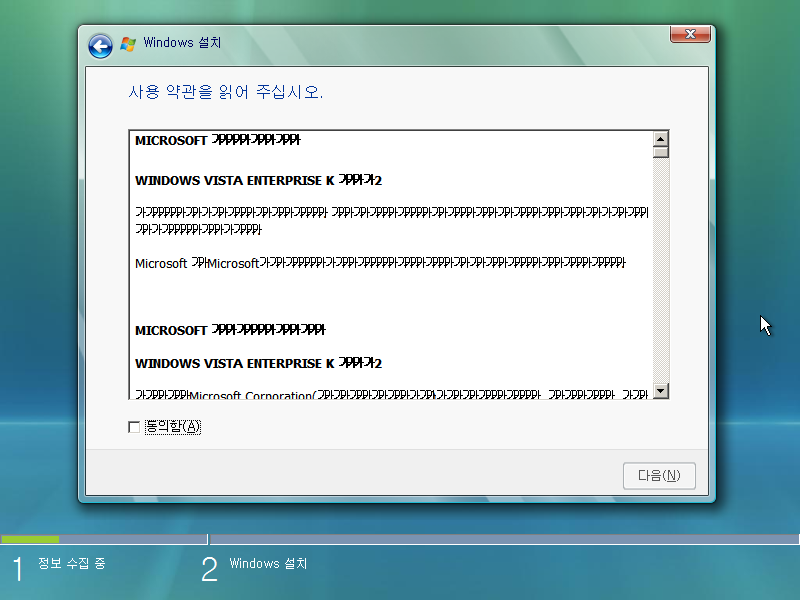Viewport: 800px width, 600px height.
Task: Click step 2 Windows 설치 label
Action: pyautogui.click(x=268, y=563)
